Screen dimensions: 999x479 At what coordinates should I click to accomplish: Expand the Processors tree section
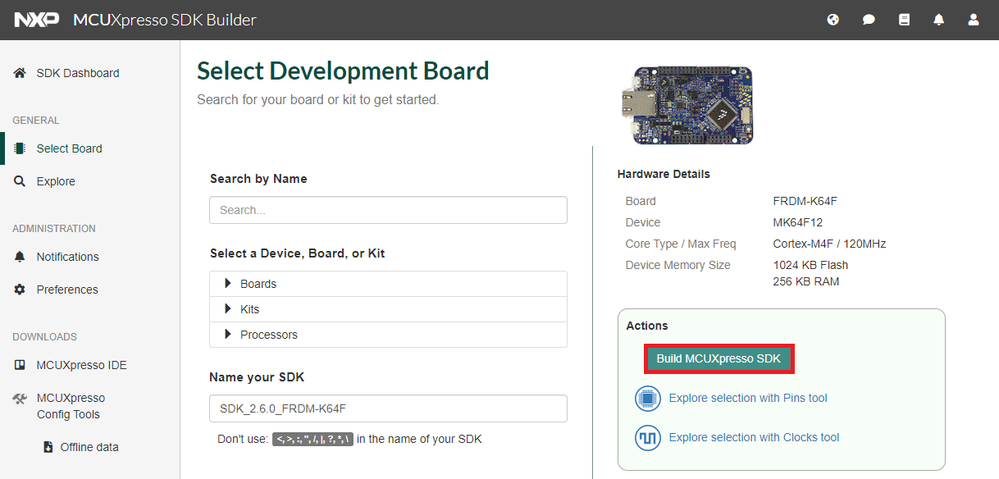coord(388,335)
